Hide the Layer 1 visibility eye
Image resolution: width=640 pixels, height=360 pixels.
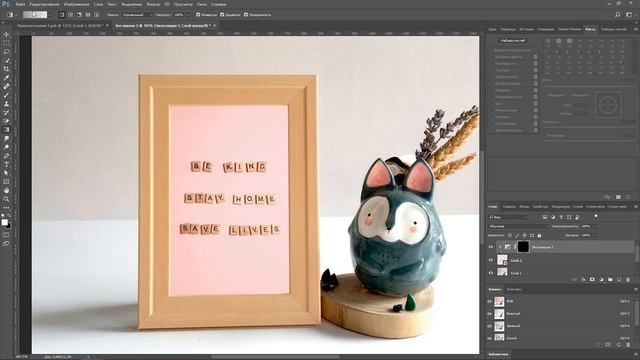pyautogui.click(x=491, y=273)
